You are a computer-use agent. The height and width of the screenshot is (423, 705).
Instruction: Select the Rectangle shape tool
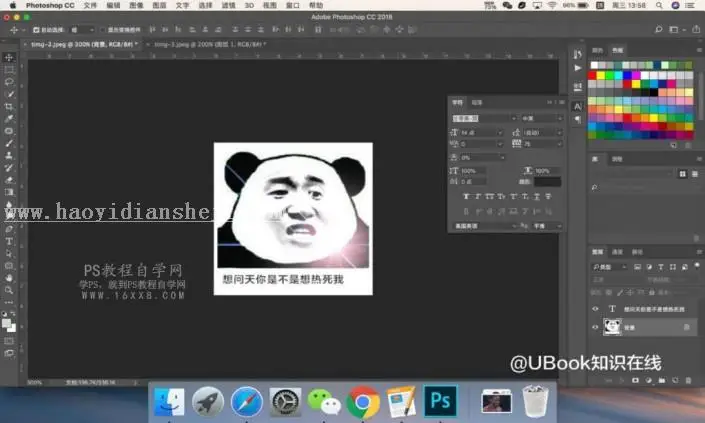[x=9, y=266]
